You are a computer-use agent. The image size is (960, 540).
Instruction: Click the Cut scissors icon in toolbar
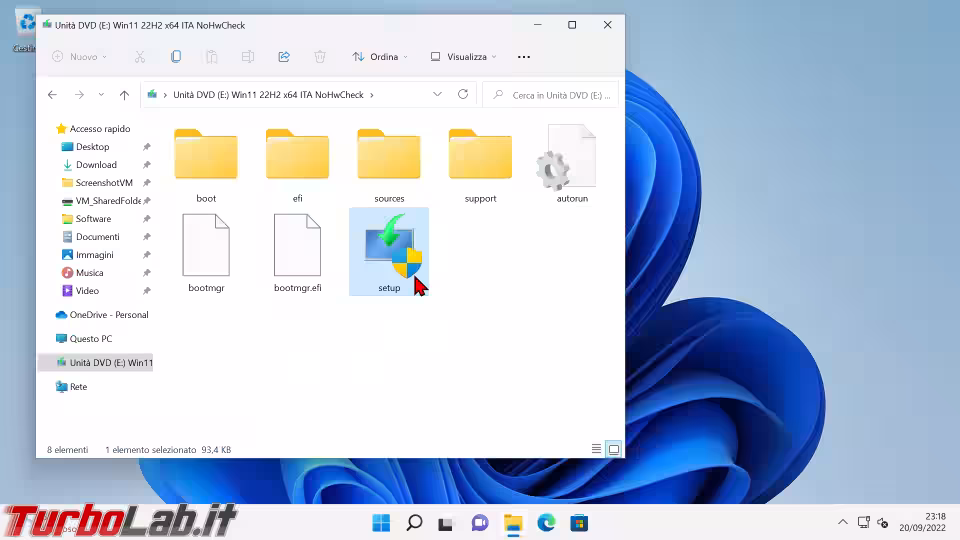pos(140,57)
